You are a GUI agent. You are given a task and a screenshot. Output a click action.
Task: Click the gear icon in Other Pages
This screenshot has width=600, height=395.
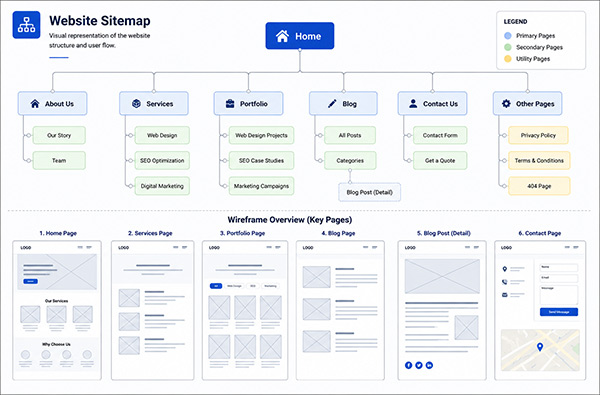point(506,103)
